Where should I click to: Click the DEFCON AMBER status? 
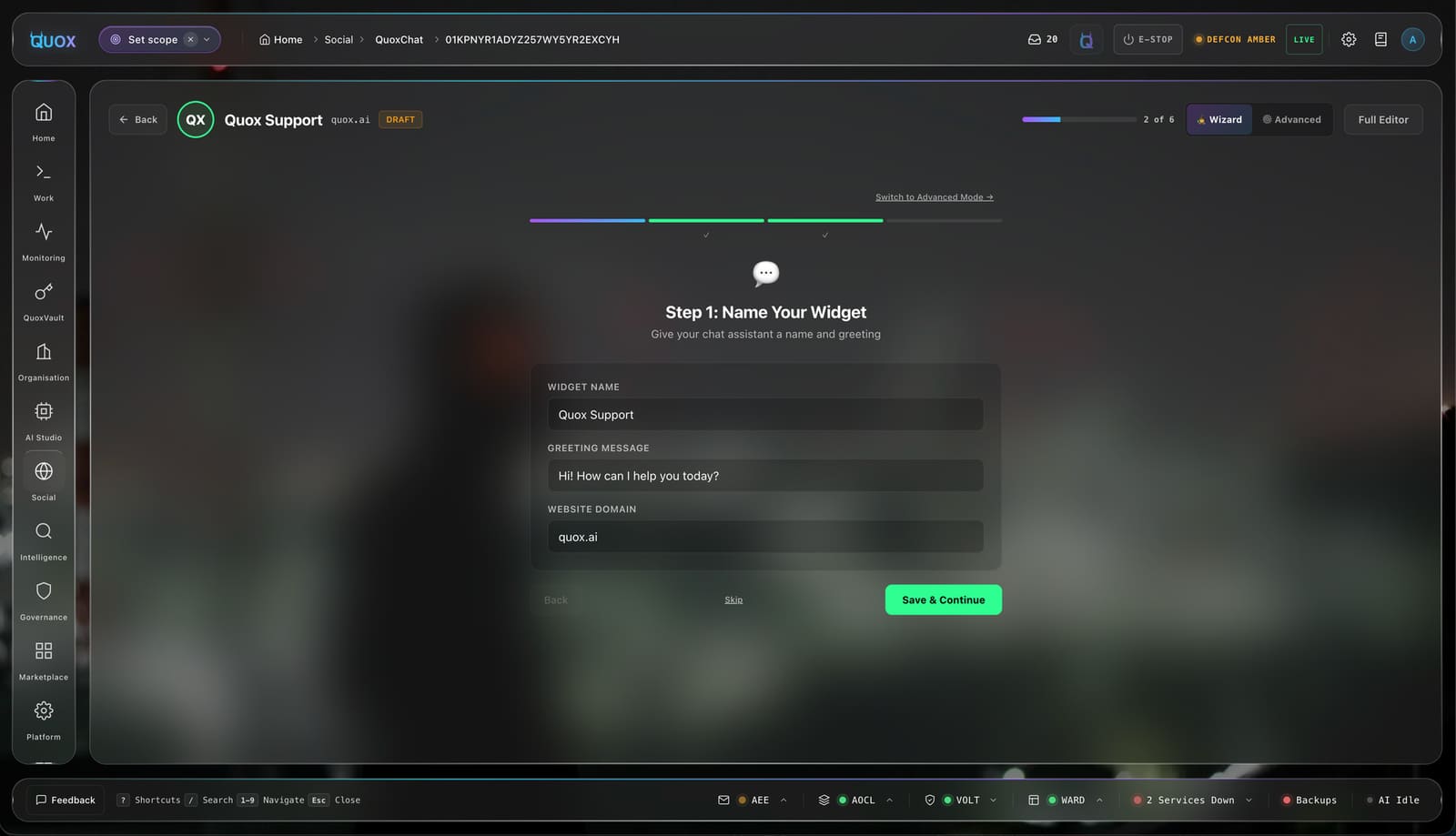tap(1235, 39)
